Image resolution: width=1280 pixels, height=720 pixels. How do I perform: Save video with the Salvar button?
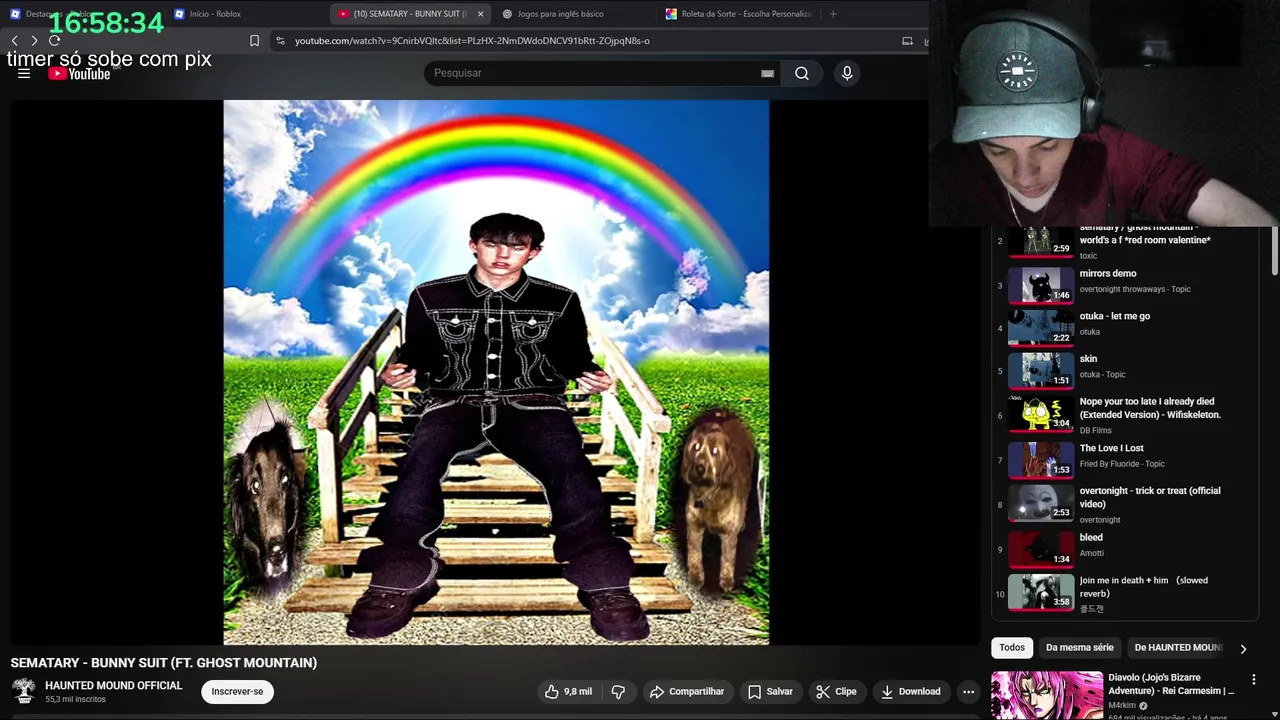(770, 691)
